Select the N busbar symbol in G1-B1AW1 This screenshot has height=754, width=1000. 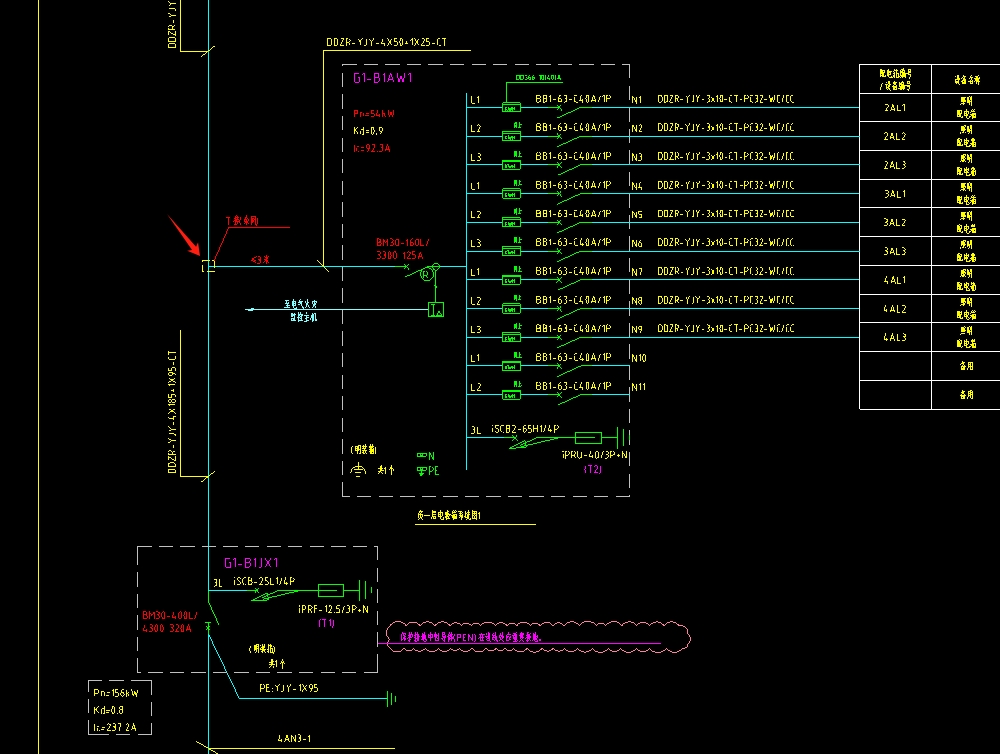coord(422,455)
